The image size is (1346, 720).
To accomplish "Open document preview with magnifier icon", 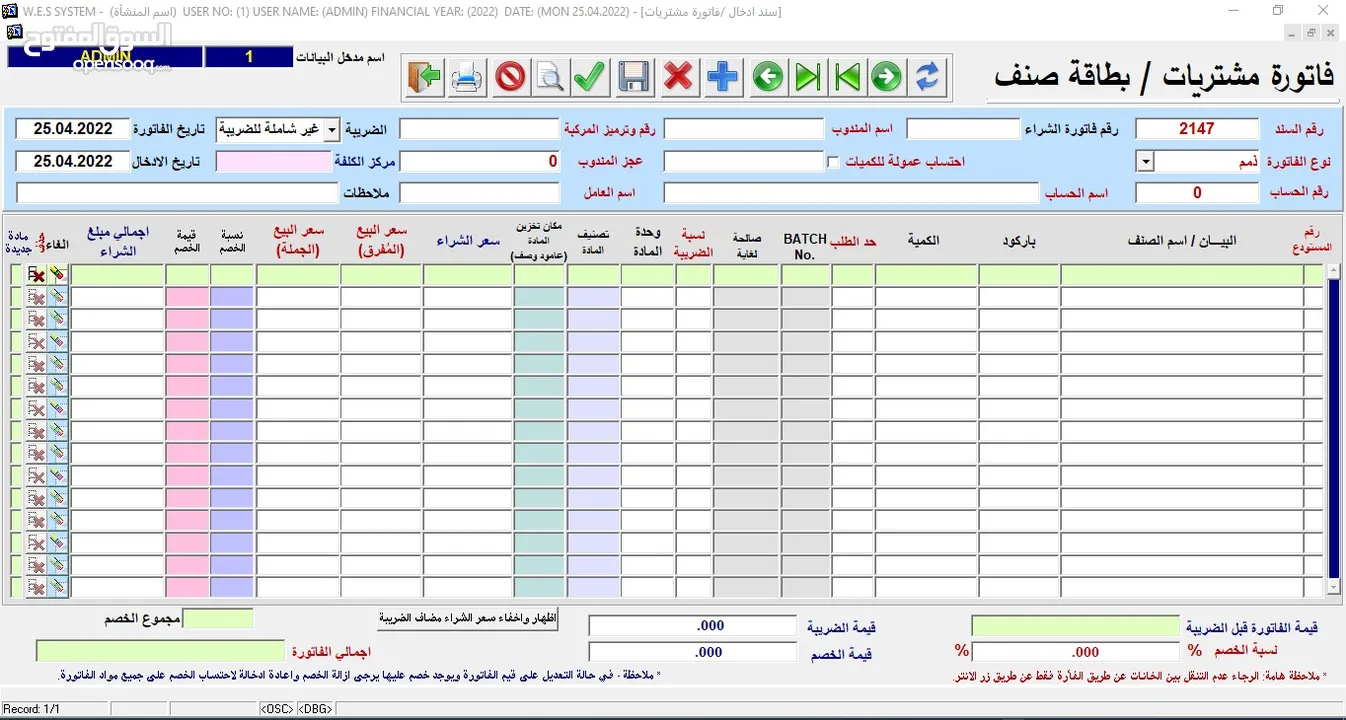I will pos(549,77).
